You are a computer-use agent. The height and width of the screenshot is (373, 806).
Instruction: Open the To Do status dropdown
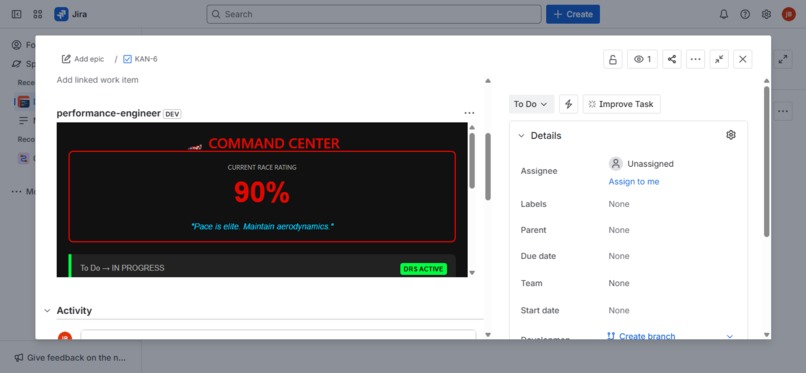click(532, 104)
